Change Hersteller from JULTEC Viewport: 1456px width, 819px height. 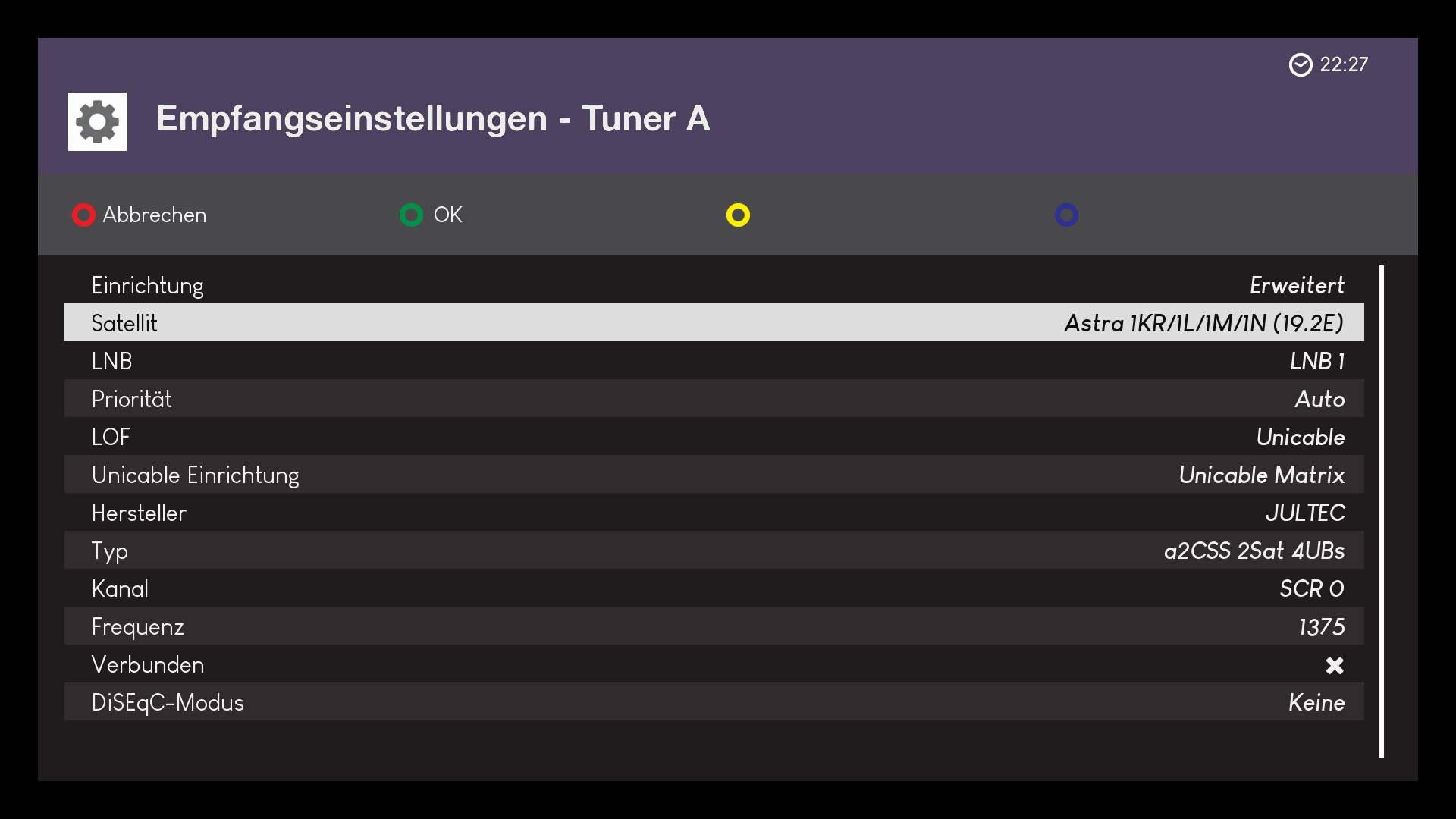[x=1304, y=513]
